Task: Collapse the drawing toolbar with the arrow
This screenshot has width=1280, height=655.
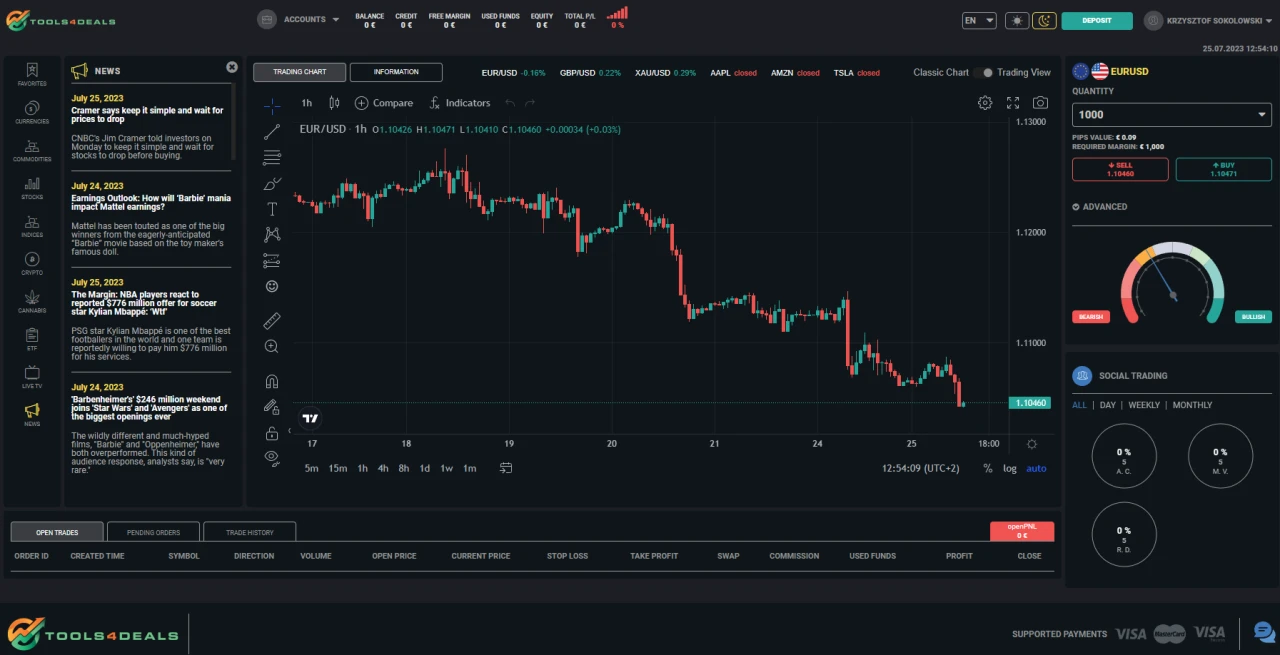Action: click(x=289, y=431)
